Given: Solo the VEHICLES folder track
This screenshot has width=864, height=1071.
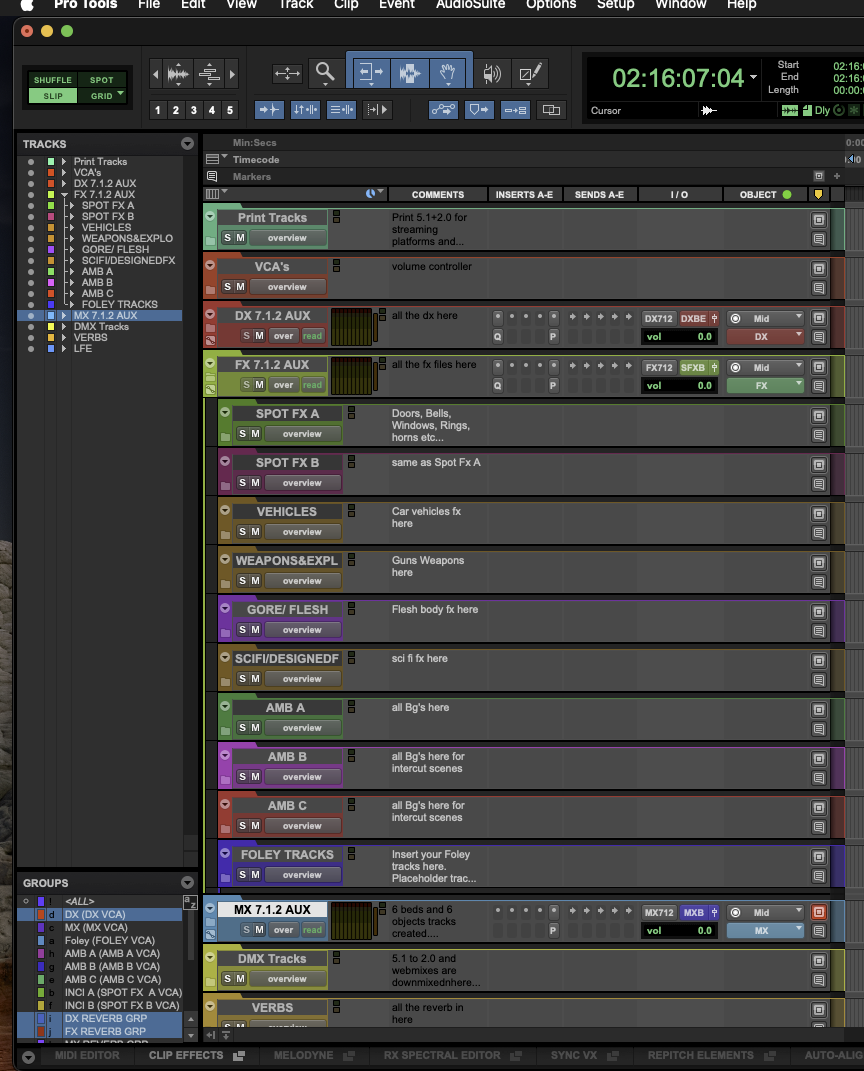Looking at the screenshot, I should pyautogui.click(x=242, y=531).
